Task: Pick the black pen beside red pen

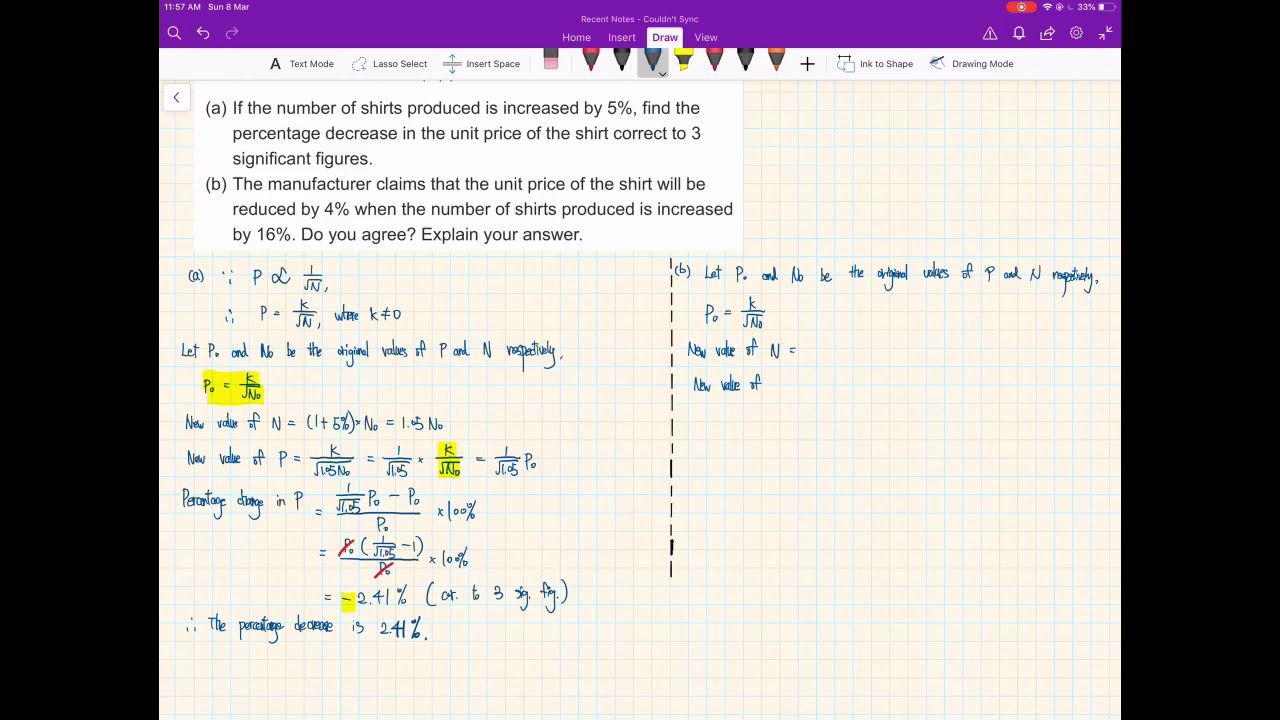Action: pyautogui.click(x=621, y=62)
